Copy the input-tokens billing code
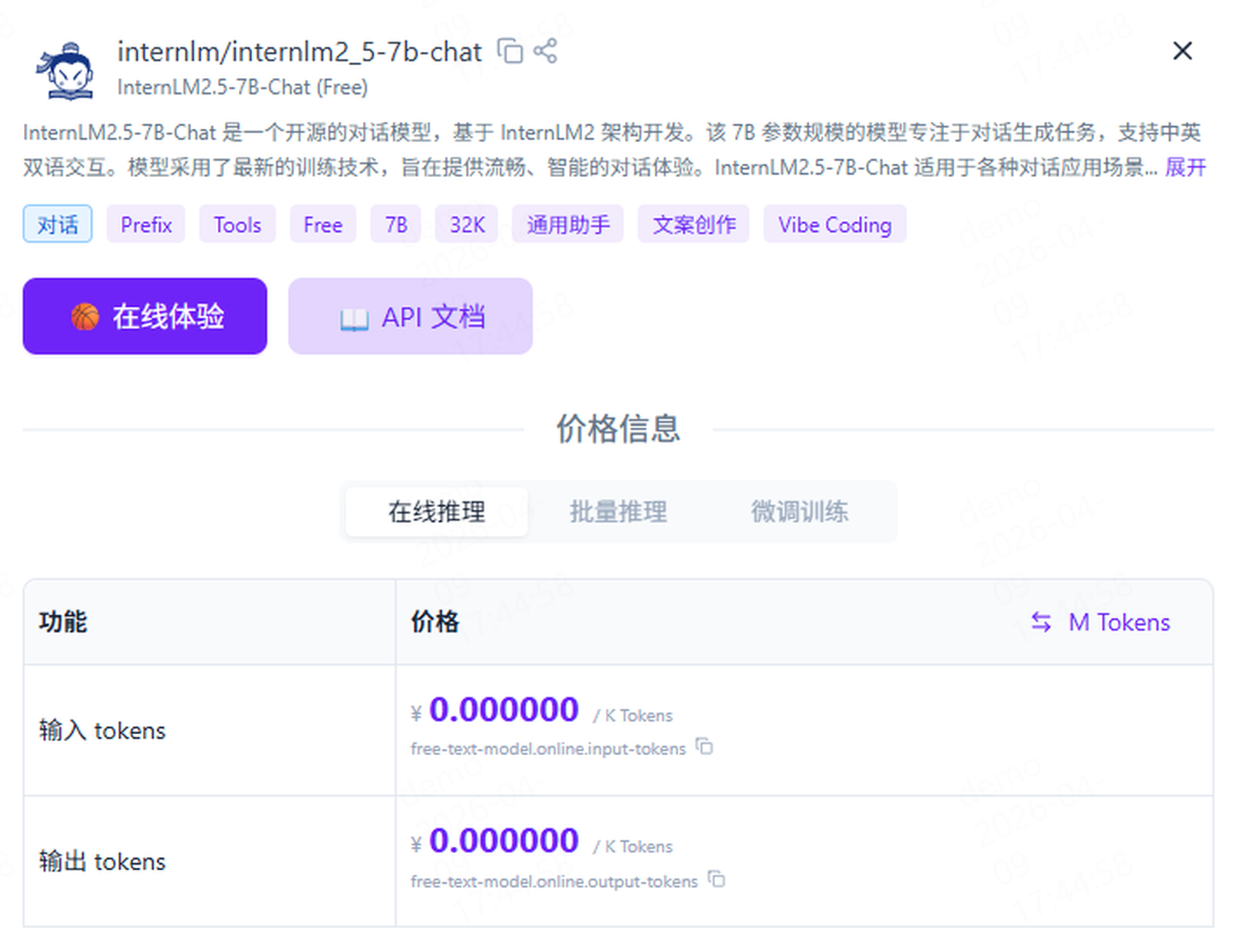The image size is (1237, 952). click(x=704, y=746)
